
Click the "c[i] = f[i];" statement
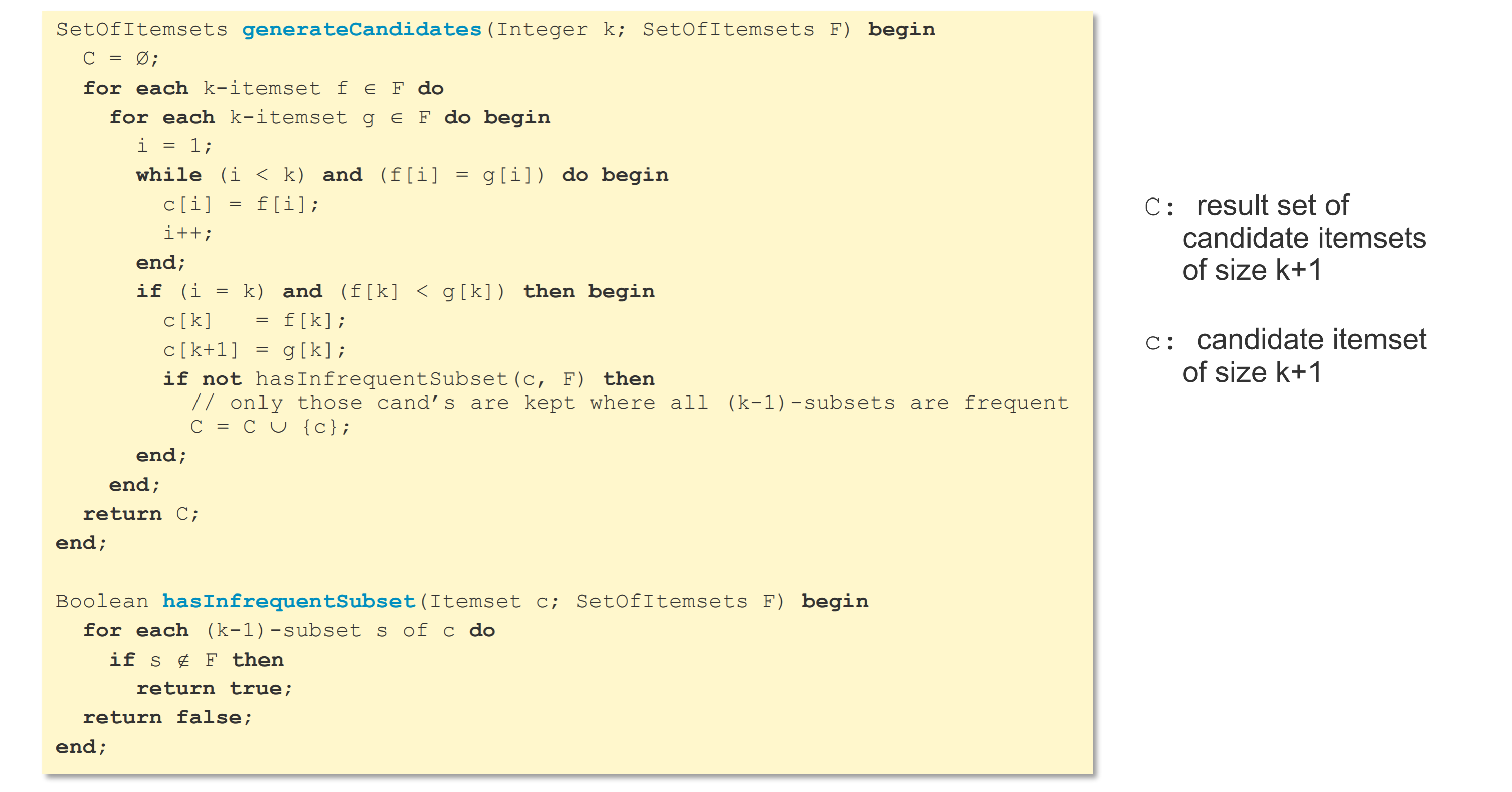(x=241, y=205)
